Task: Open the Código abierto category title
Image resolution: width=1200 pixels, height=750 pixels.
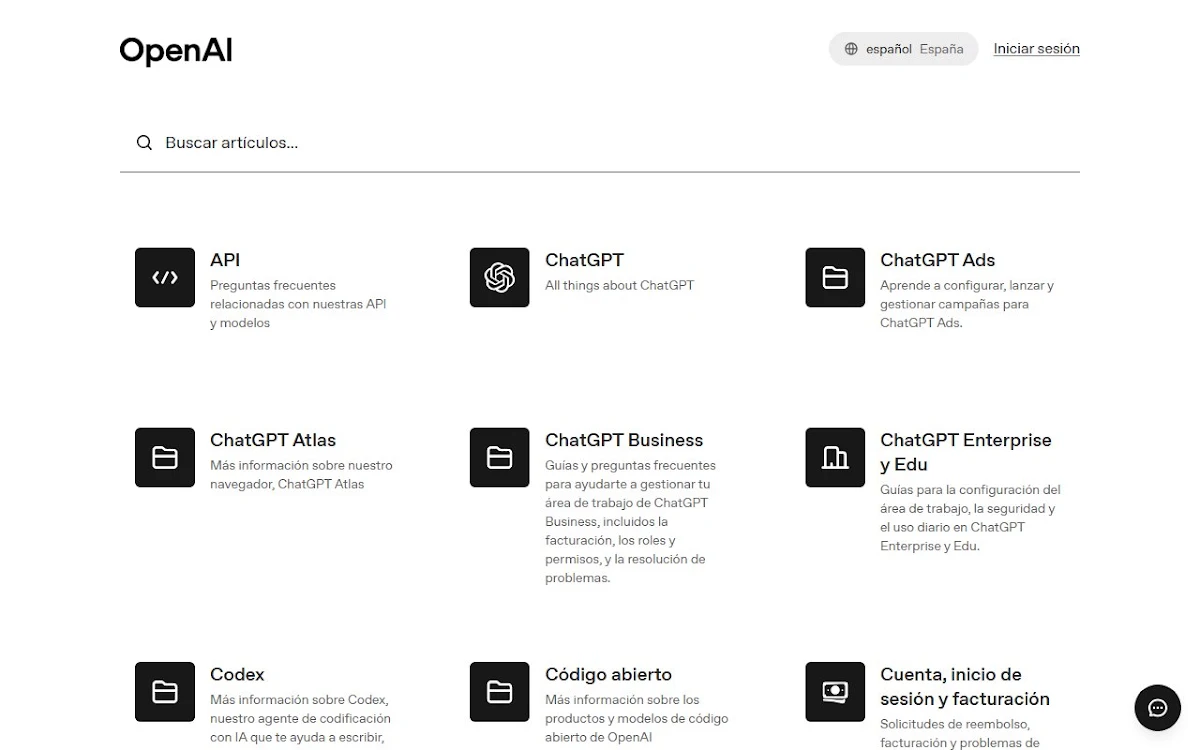Action: (x=608, y=674)
